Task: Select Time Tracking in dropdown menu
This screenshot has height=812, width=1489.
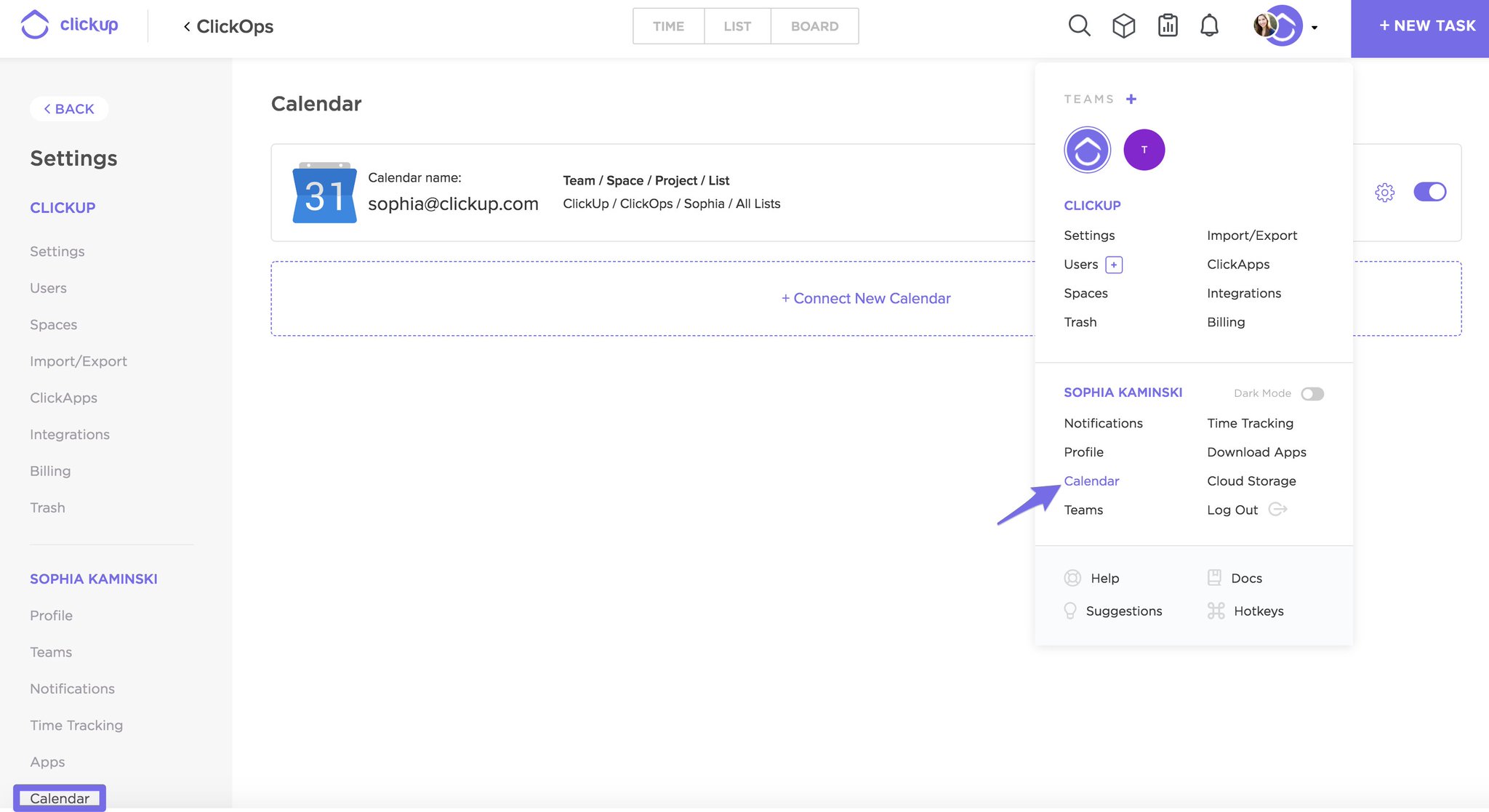Action: click(x=1251, y=423)
